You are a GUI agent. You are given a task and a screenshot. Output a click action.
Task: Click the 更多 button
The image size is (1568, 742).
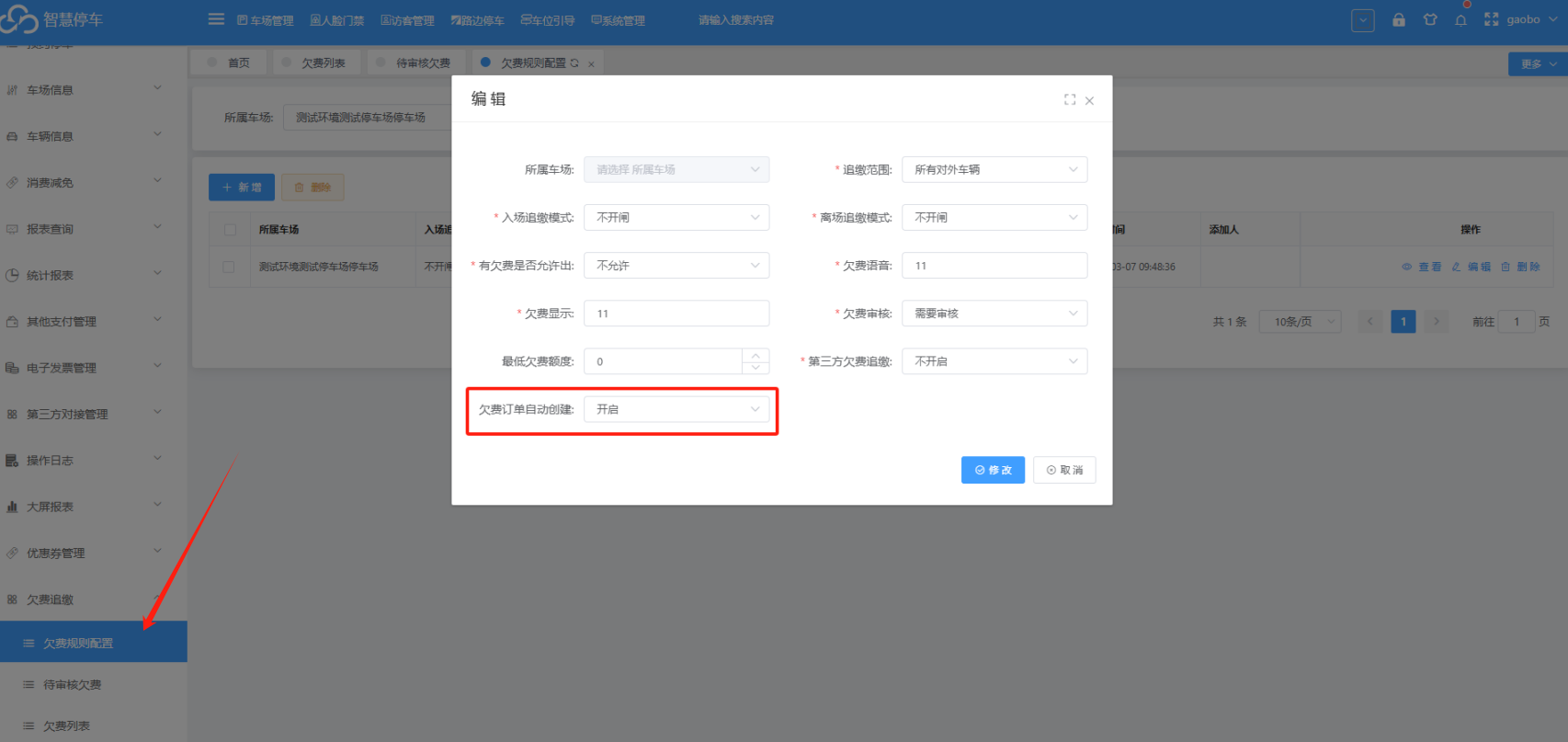coord(1538,64)
